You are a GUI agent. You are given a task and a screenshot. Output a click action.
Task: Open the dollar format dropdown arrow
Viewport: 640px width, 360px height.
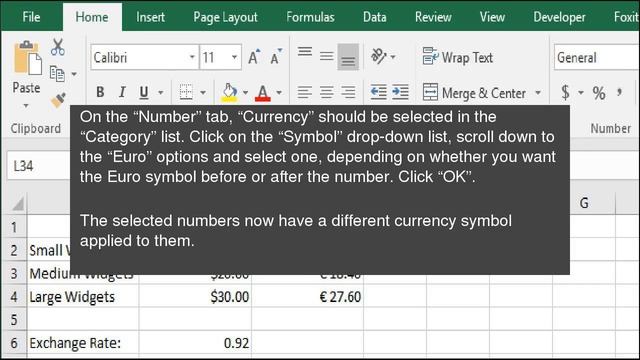tap(581, 93)
